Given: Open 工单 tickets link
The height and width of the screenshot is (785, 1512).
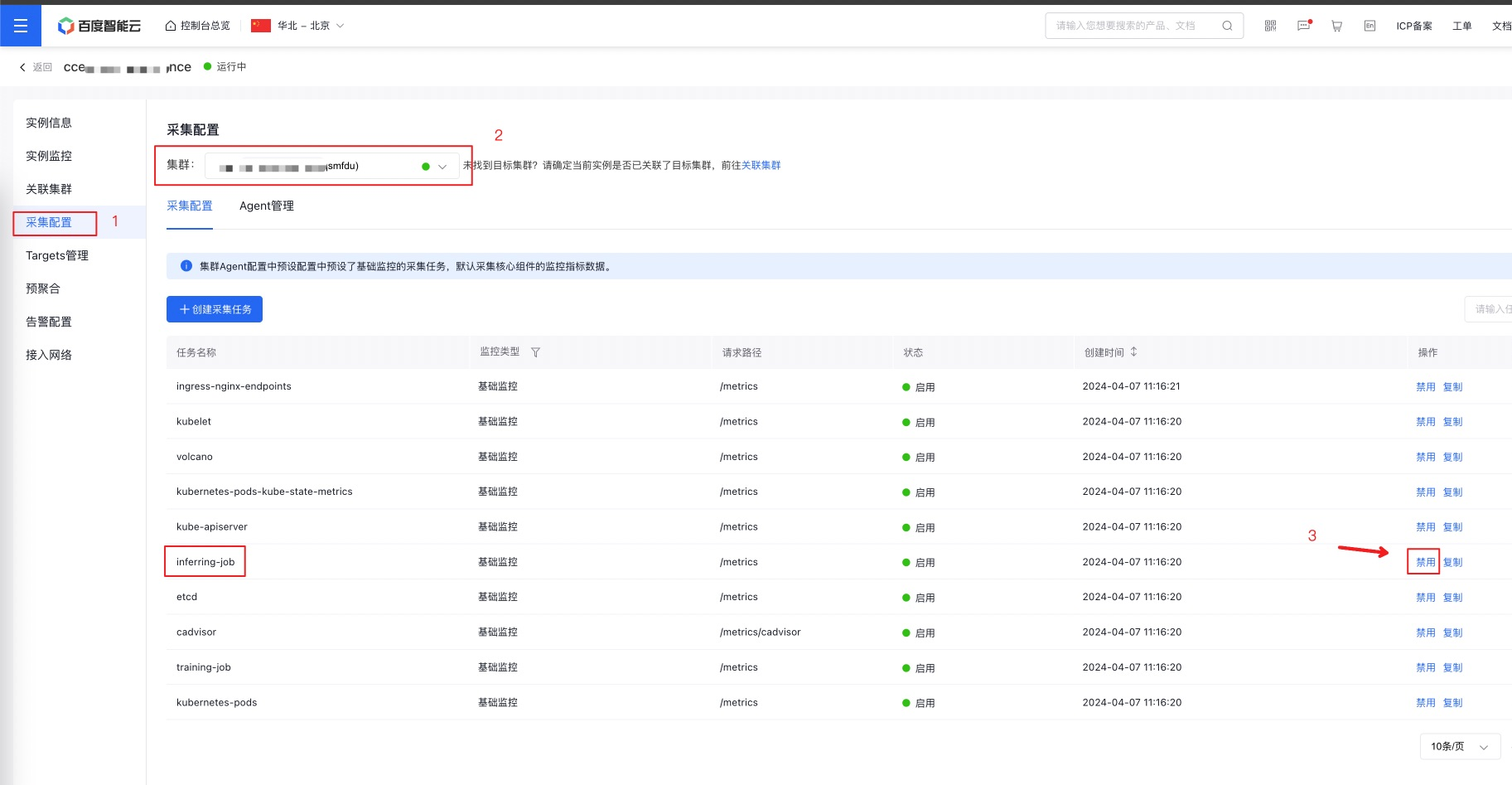Looking at the screenshot, I should click(x=1462, y=26).
